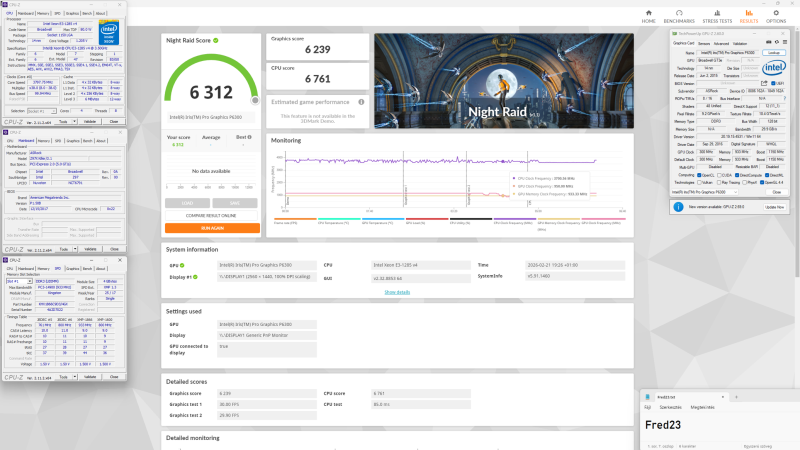Image resolution: width=800 pixels, height=450 pixels.
Task: Toggle the Ray Tracing checkbox in GPU-Z
Action: tap(719, 183)
